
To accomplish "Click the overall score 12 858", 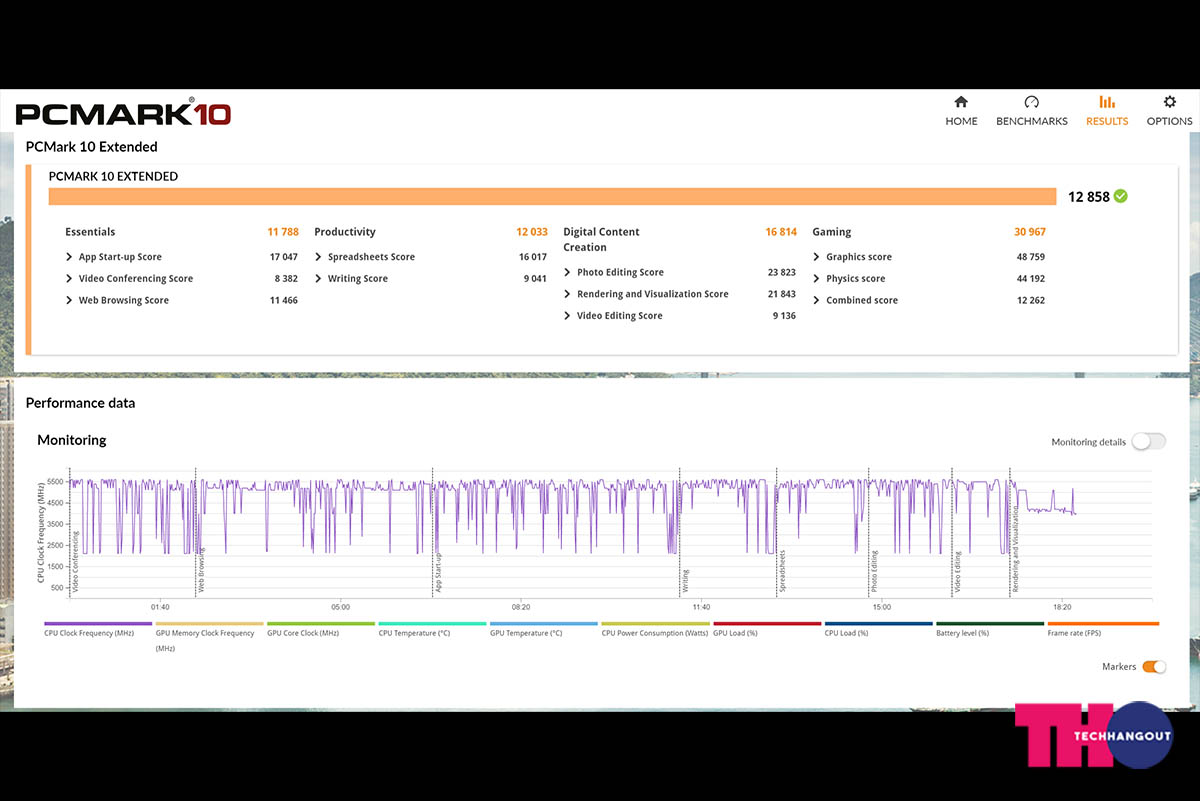I will [x=1089, y=197].
